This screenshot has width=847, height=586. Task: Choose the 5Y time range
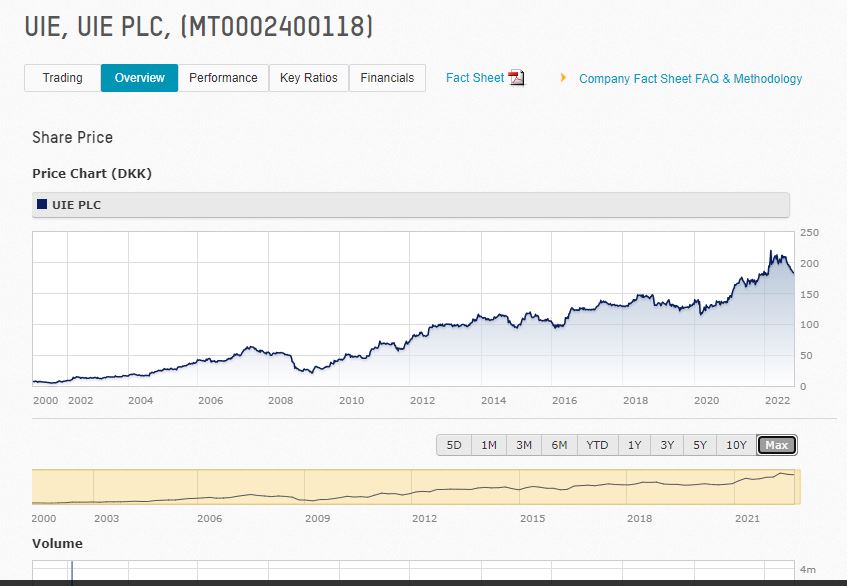[x=700, y=445]
